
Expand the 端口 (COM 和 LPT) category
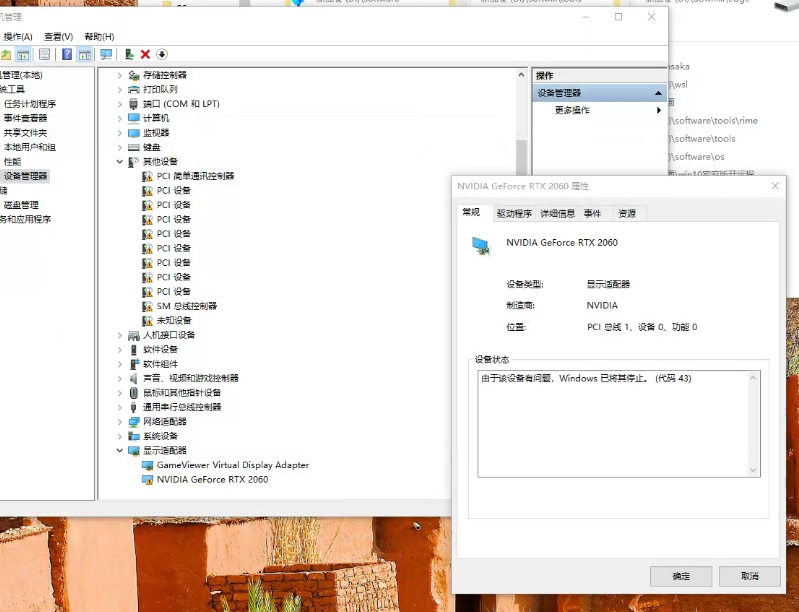[x=120, y=104]
